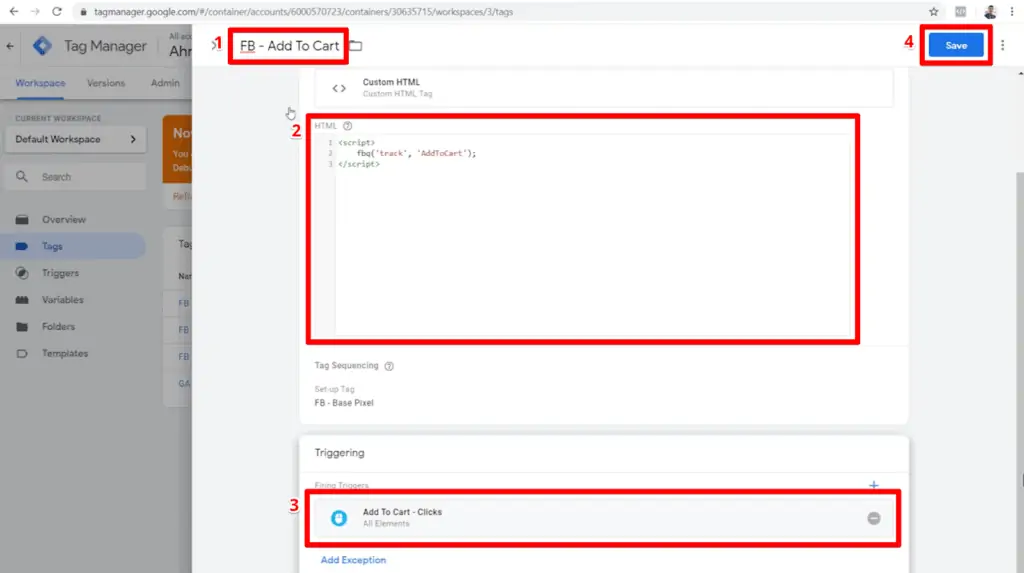Click the folder icon next to tag name
The width and height of the screenshot is (1024, 573).
tap(356, 46)
